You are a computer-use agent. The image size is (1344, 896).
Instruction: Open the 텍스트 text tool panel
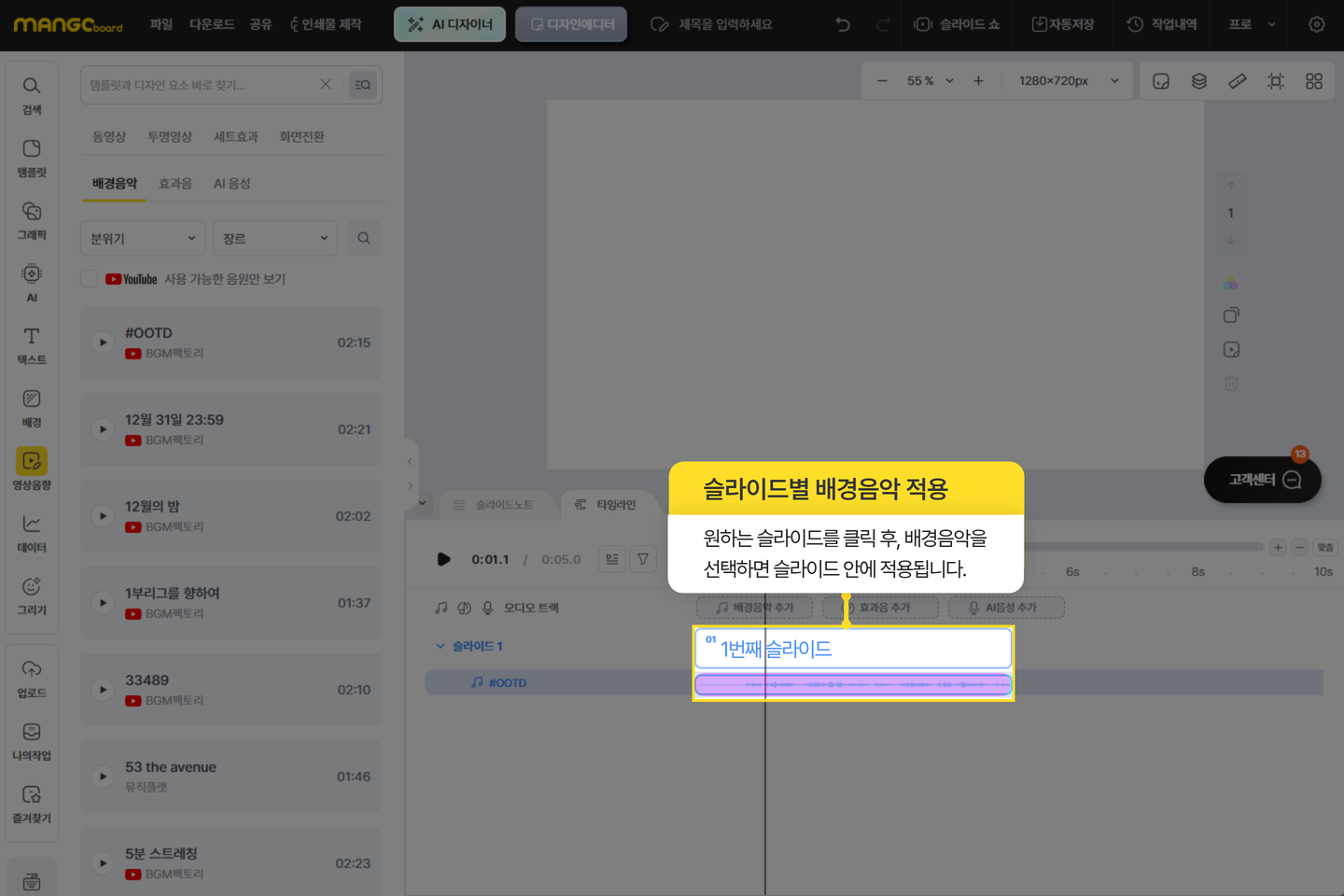click(x=32, y=345)
